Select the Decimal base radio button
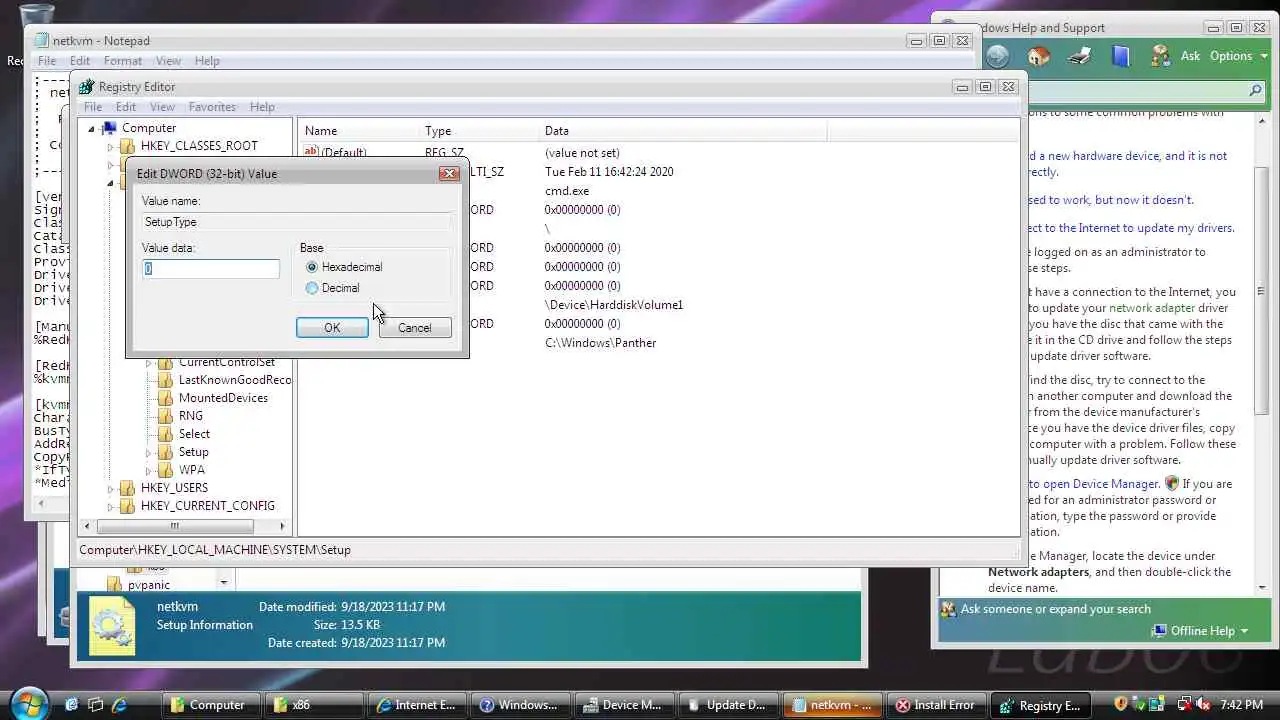 (x=312, y=288)
